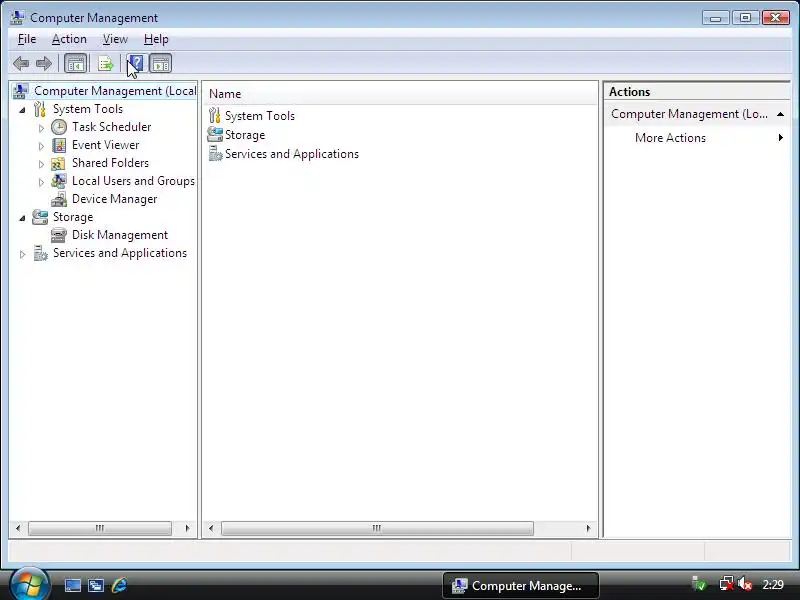Select More Actions in the Actions pane

[670, 138]
